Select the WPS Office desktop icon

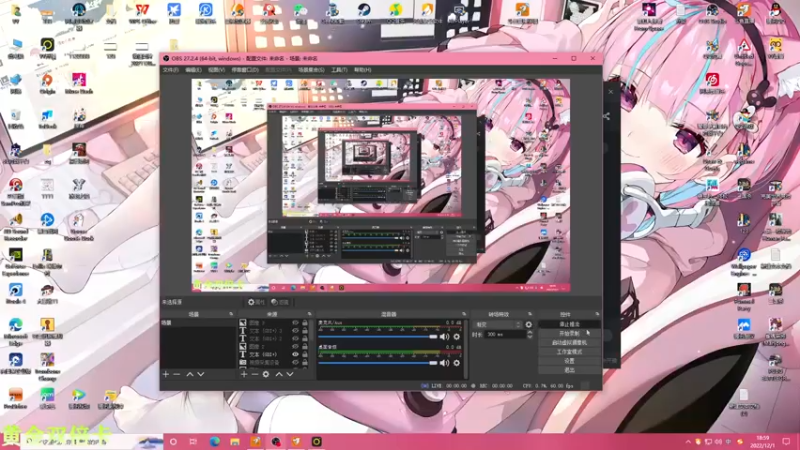pos(142,13)
